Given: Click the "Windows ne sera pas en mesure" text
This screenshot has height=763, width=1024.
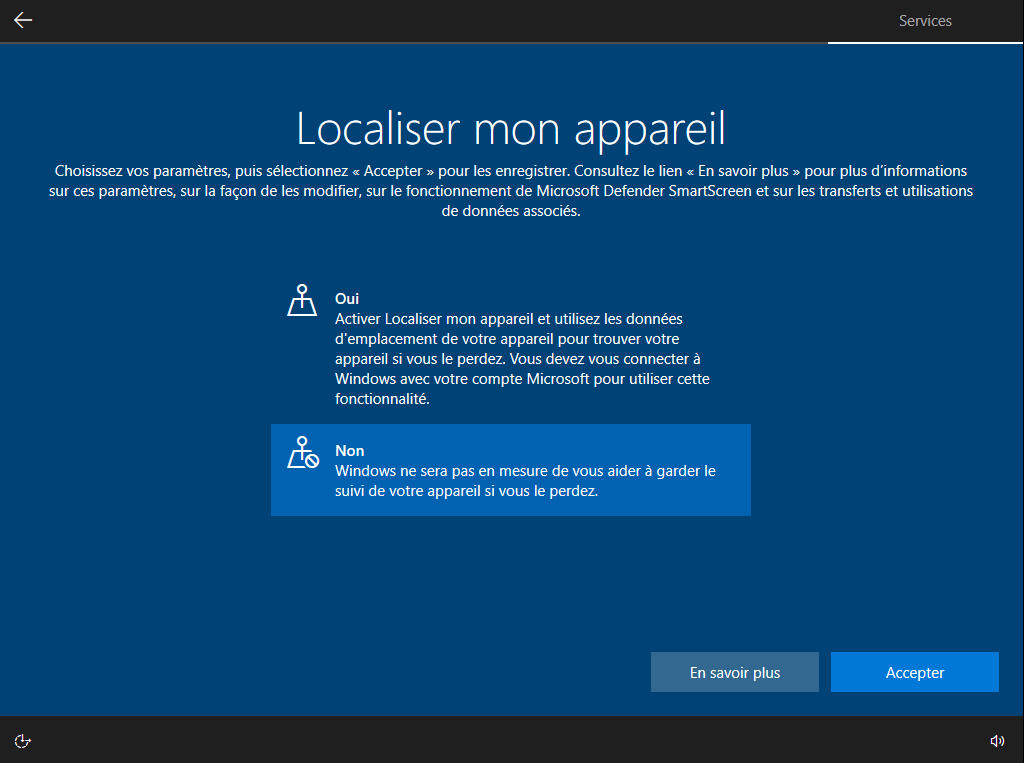Looking at the screenshot, I should 525,471.
